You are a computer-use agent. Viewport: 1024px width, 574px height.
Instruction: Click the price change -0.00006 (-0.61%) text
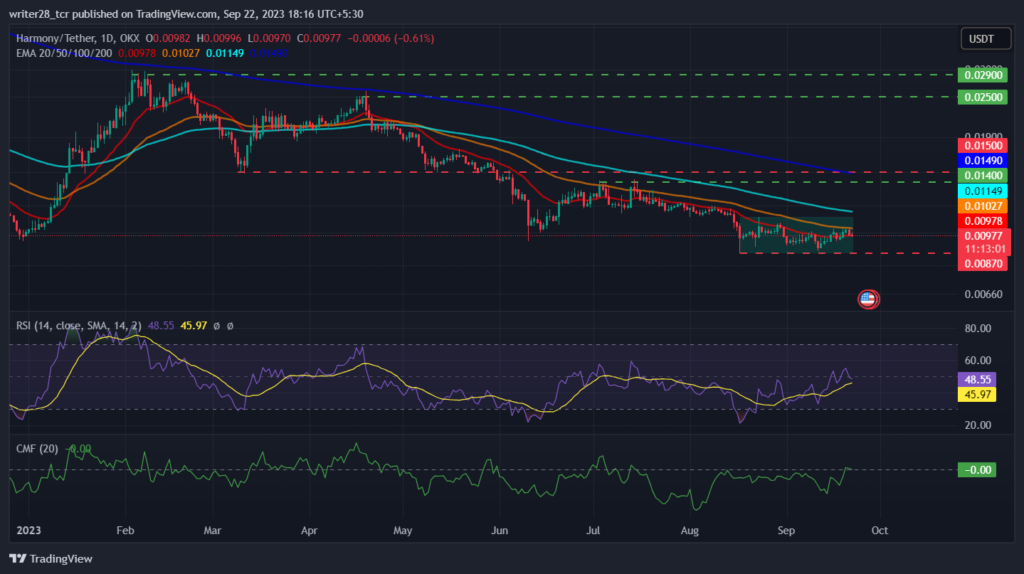coord(391,39)
